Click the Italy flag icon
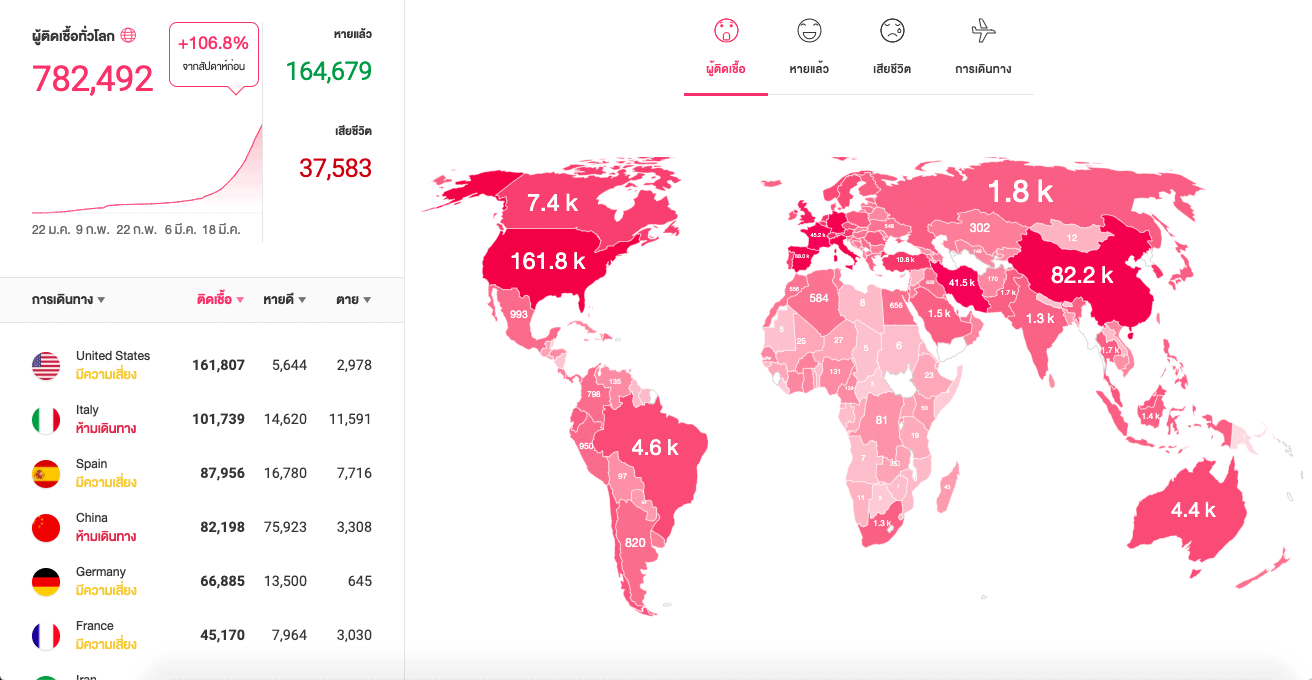The image size is (1312, 680). click(46, 420)
